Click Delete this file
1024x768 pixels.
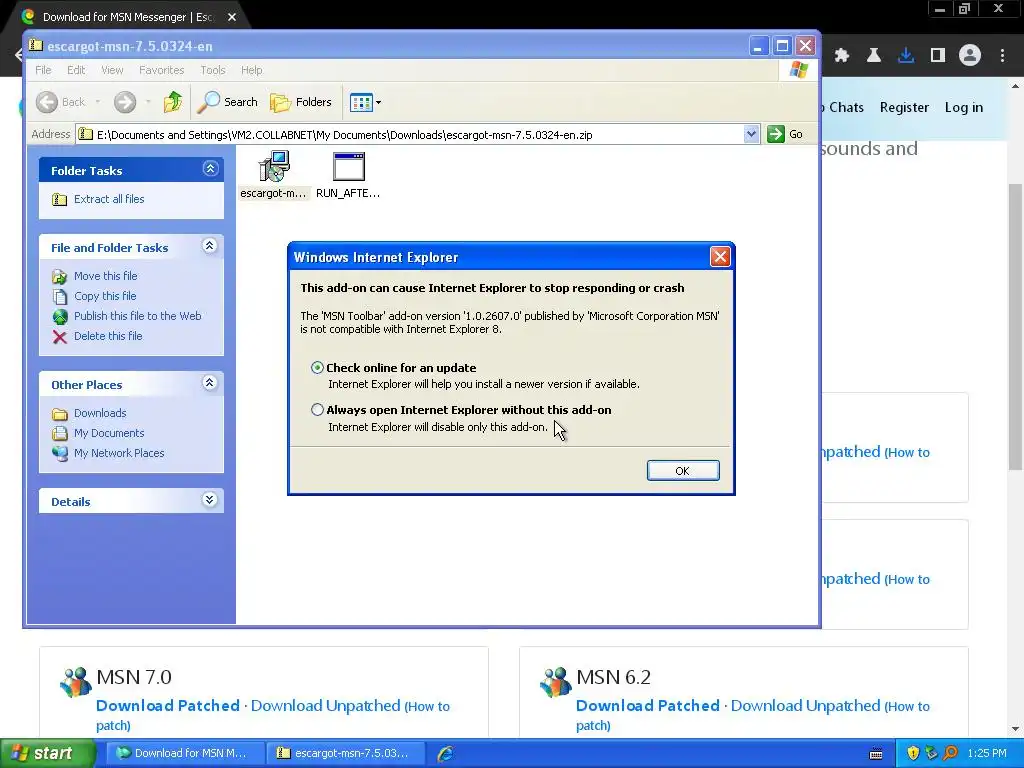pyautogui.click(x=108, y=336)
